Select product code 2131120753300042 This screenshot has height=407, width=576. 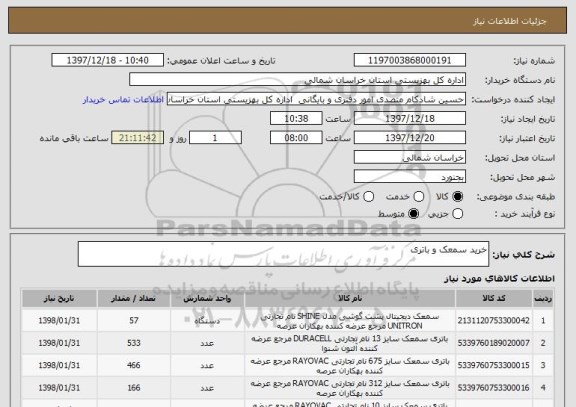(494, 321)
